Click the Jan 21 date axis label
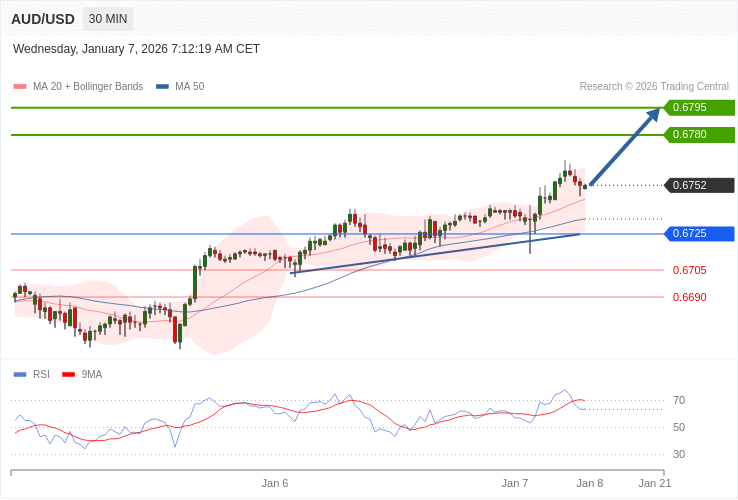The image size is (738, 500). click(x=655, y=483)
